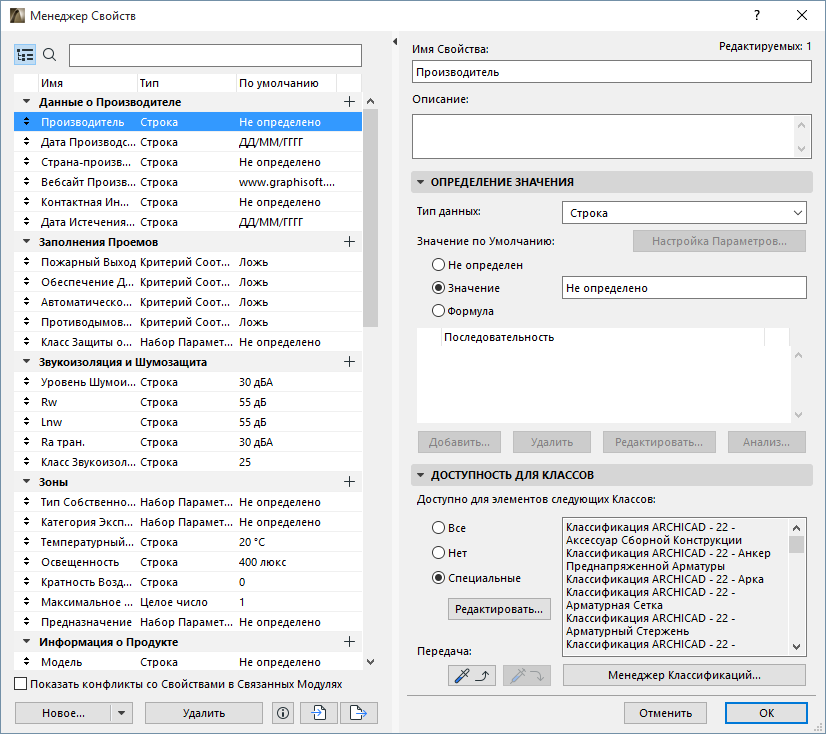Click the pick-up eyedropper transfer icon
The height and width of the screenshot is (734, 826).
pyautogui.click(x=472, y=676)
